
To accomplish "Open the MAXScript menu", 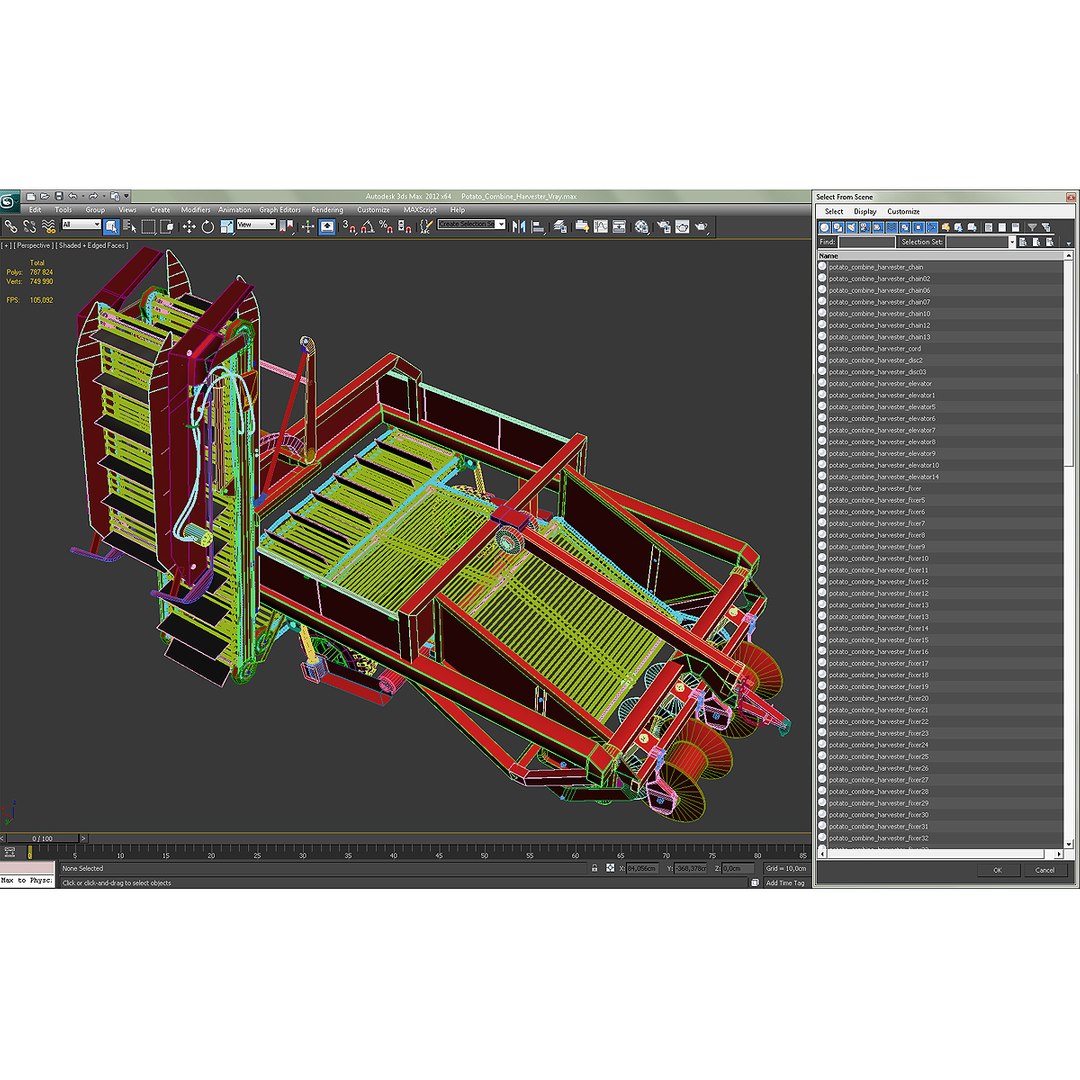I will point(420,210).
